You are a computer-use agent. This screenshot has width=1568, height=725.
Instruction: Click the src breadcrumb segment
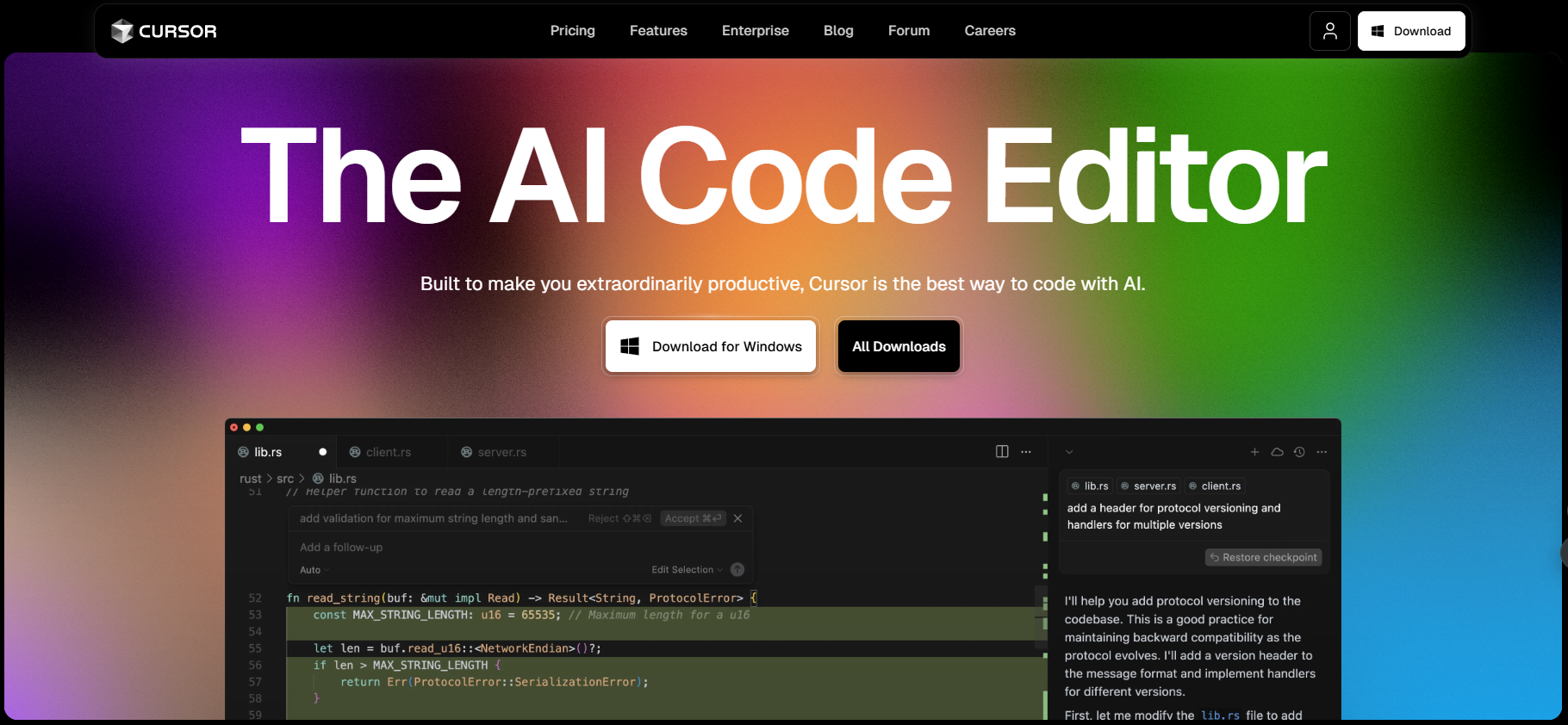285,479
